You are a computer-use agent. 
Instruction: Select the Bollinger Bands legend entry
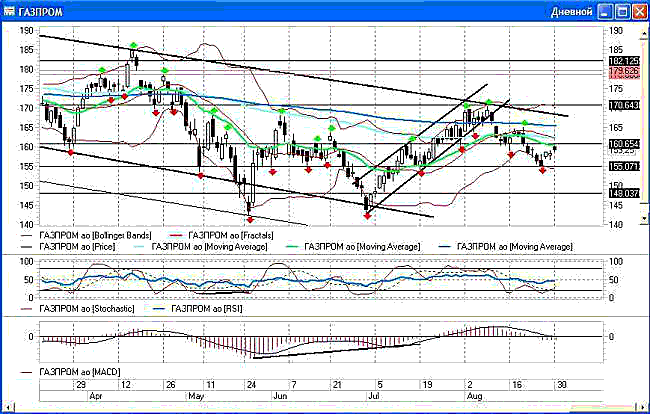click(x=86, y=235)
